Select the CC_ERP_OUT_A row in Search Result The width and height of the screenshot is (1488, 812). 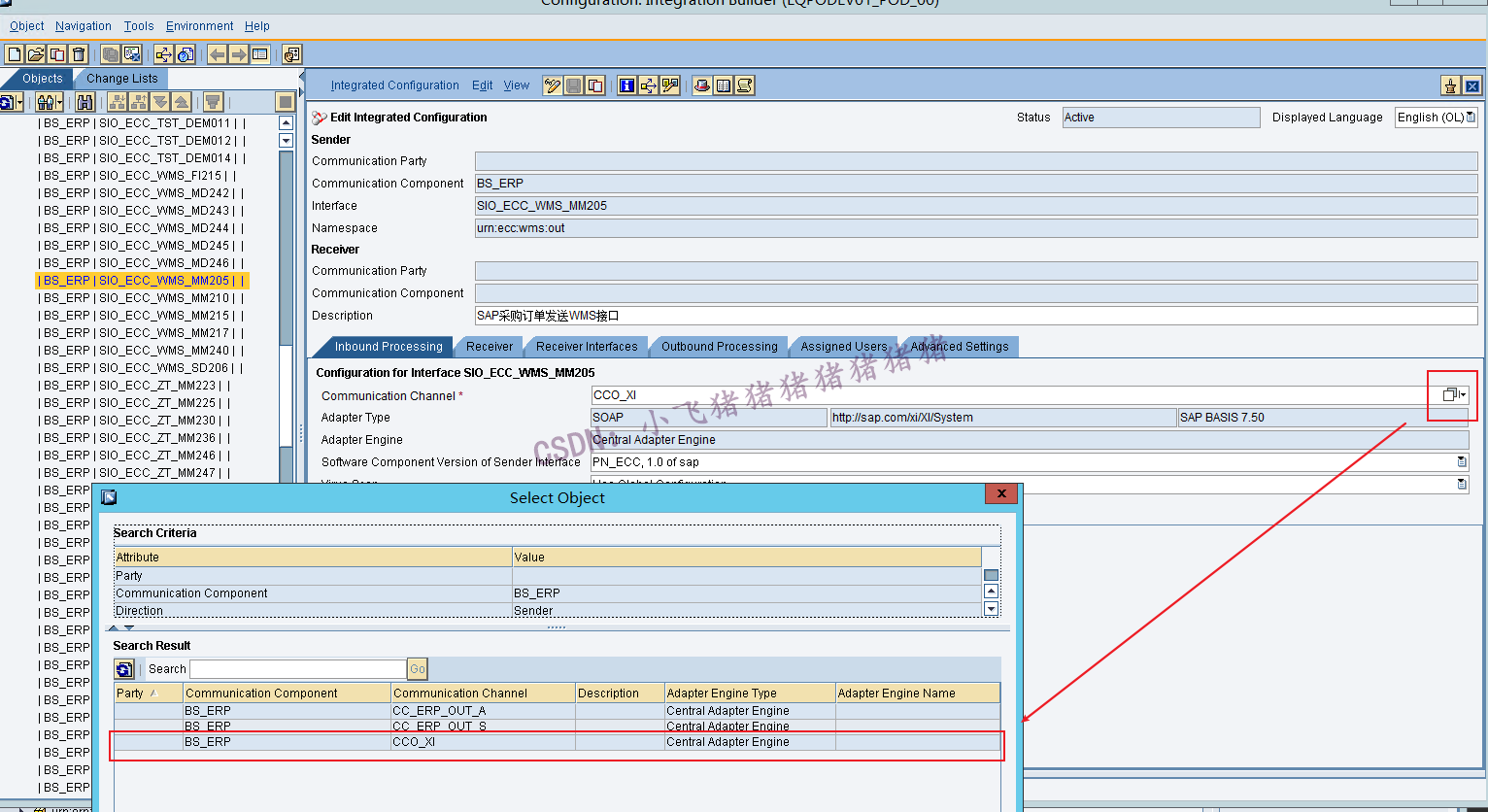[x=557, y=711]
